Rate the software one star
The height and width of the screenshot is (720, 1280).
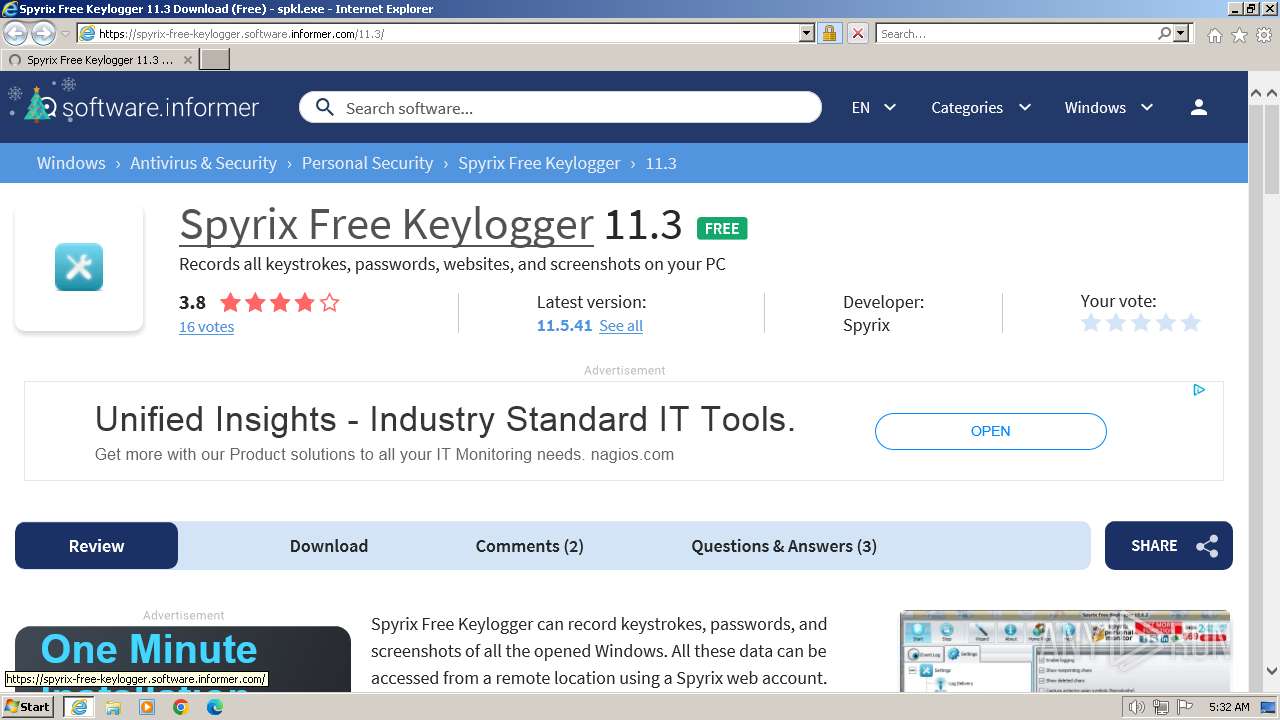(1091, 323)
